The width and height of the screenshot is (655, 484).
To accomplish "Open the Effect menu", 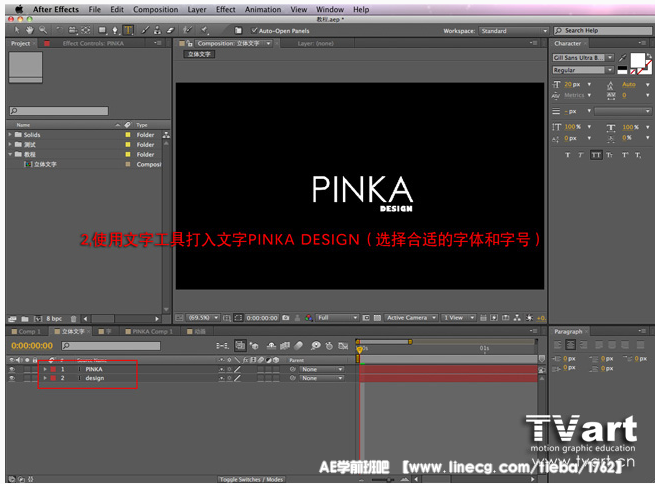I will [x=226, y=9].
